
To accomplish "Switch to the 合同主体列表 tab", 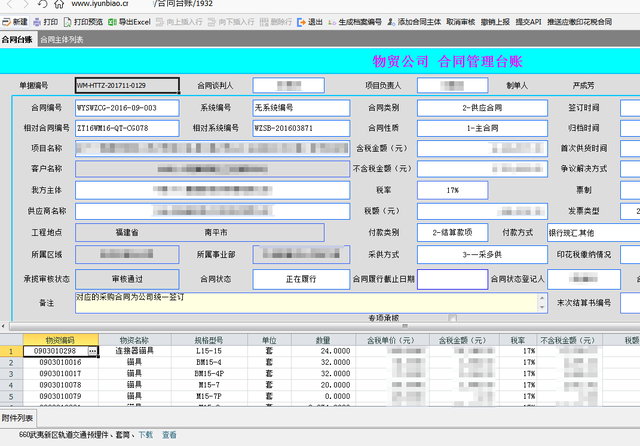I will (x=62, y=40).
